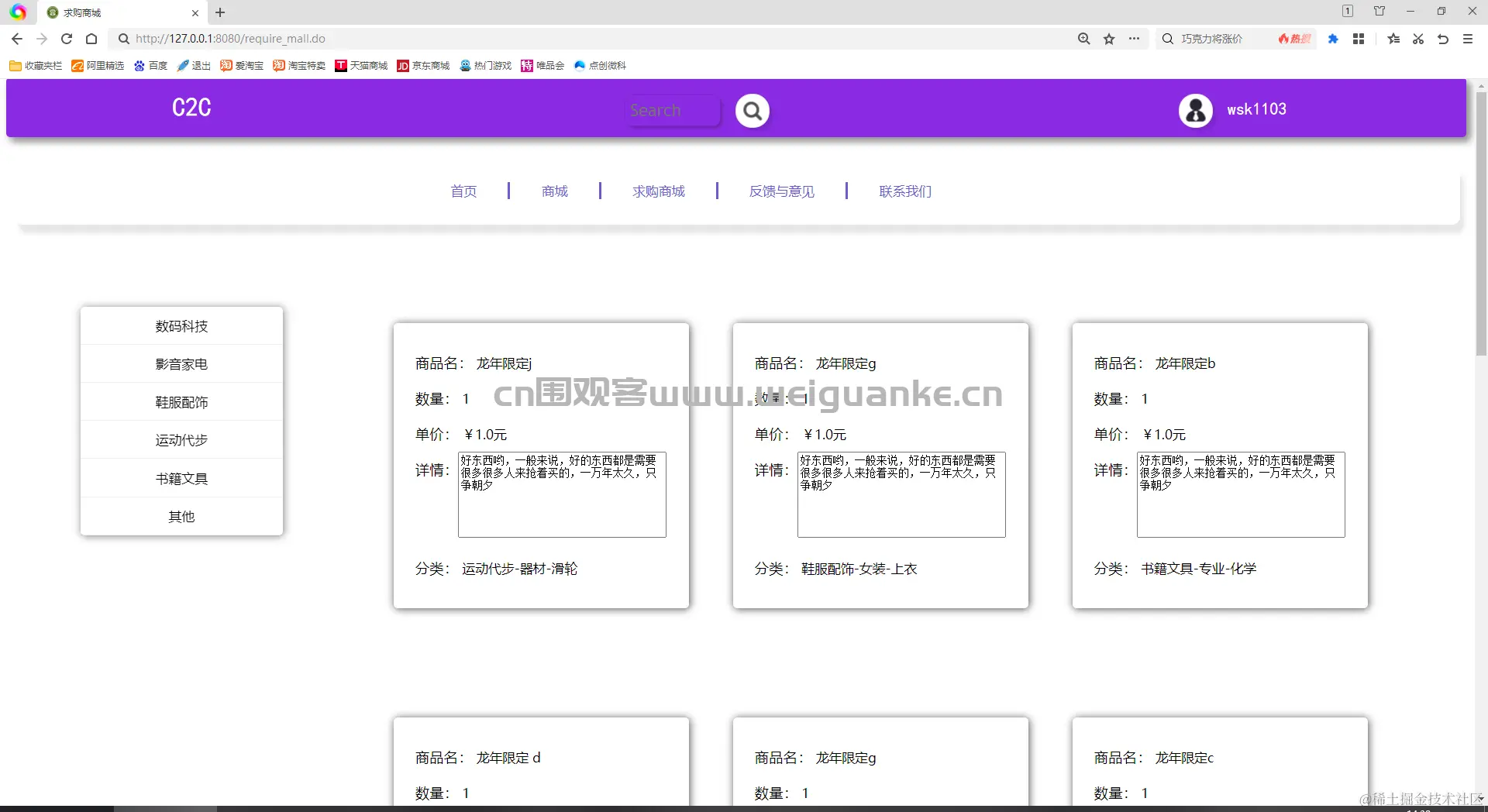Screen dimensions: 1488x812
Task: Click the product name 龙年限定j
Action: (504, 363)
